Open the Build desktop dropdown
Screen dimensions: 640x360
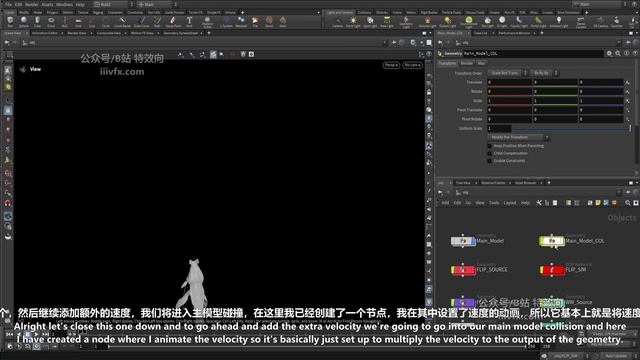click(x=113, y=4)
